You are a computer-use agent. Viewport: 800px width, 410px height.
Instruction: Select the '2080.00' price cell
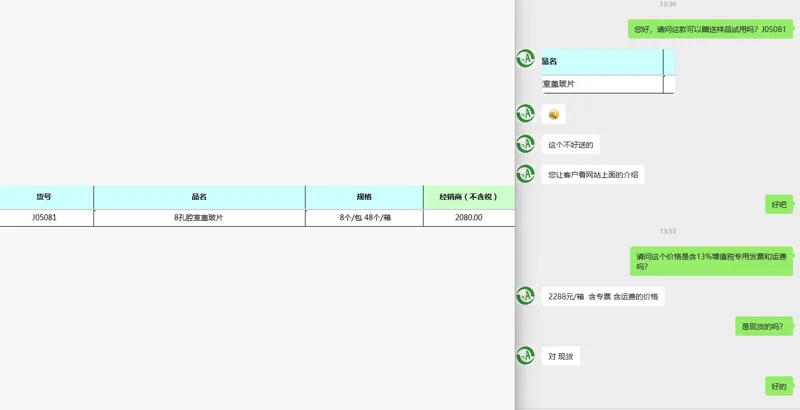(x=469, y=218)
